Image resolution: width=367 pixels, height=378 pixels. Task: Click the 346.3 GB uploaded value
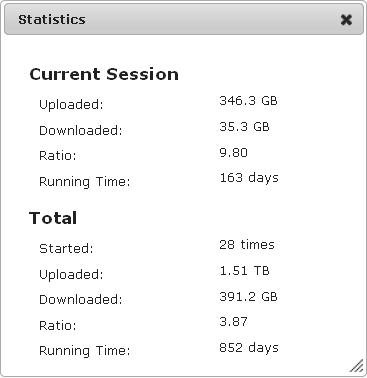tap(248, 101)
